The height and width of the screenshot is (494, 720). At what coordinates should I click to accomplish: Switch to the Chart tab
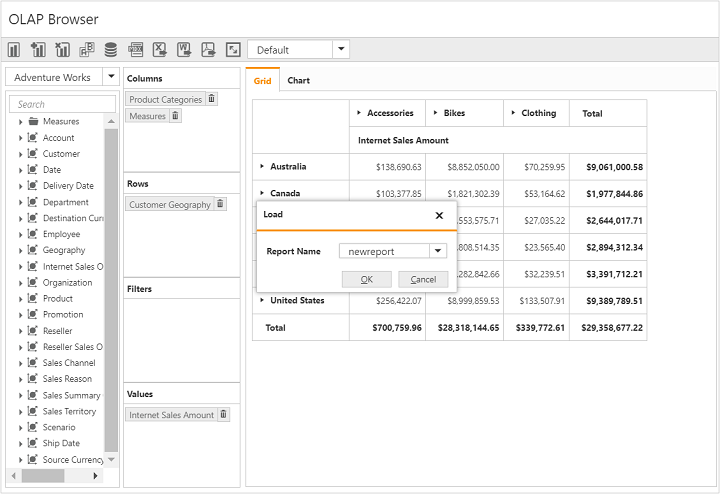coord(298,80)
